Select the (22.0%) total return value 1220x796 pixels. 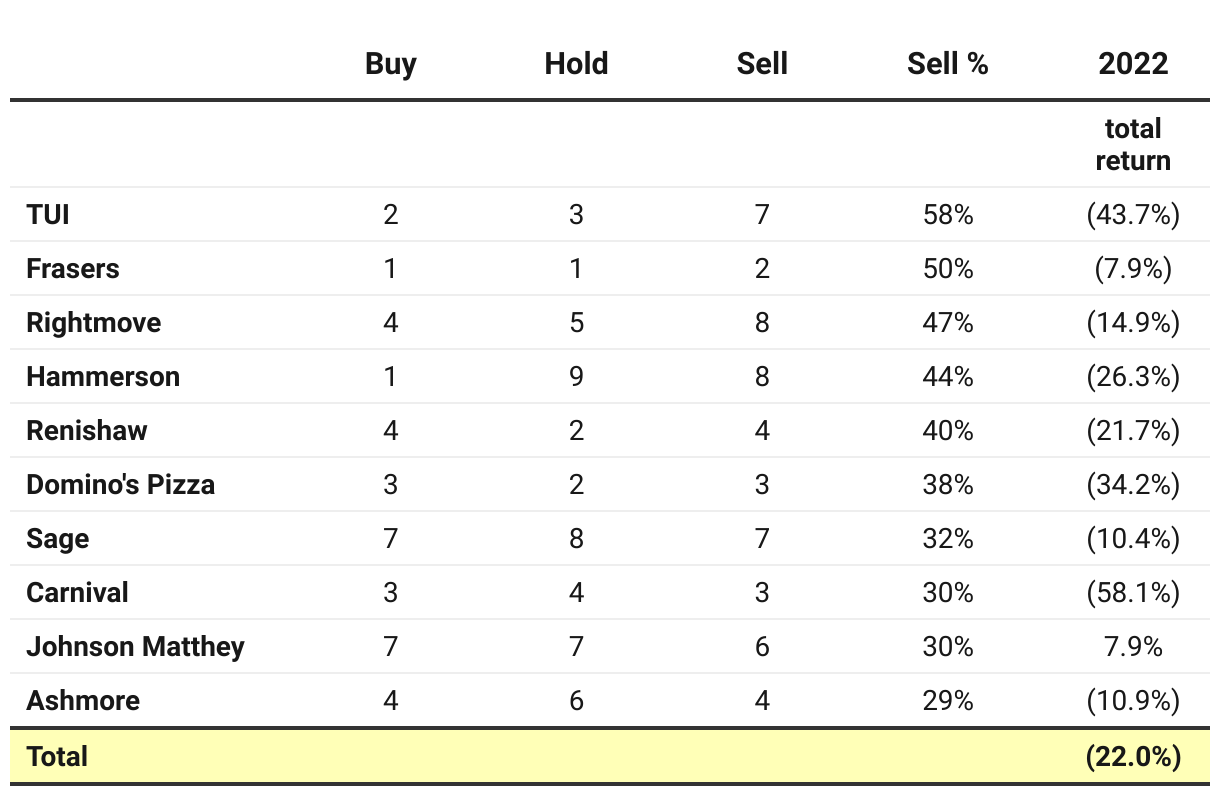coord(1133,757)
